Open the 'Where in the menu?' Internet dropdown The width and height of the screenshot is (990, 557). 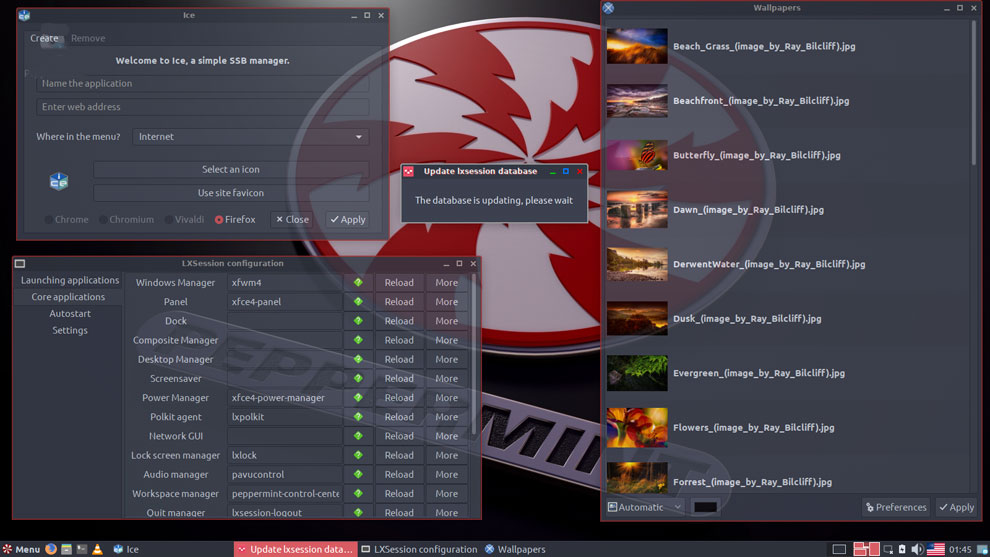pyautogui.click(x=250, y=137)
